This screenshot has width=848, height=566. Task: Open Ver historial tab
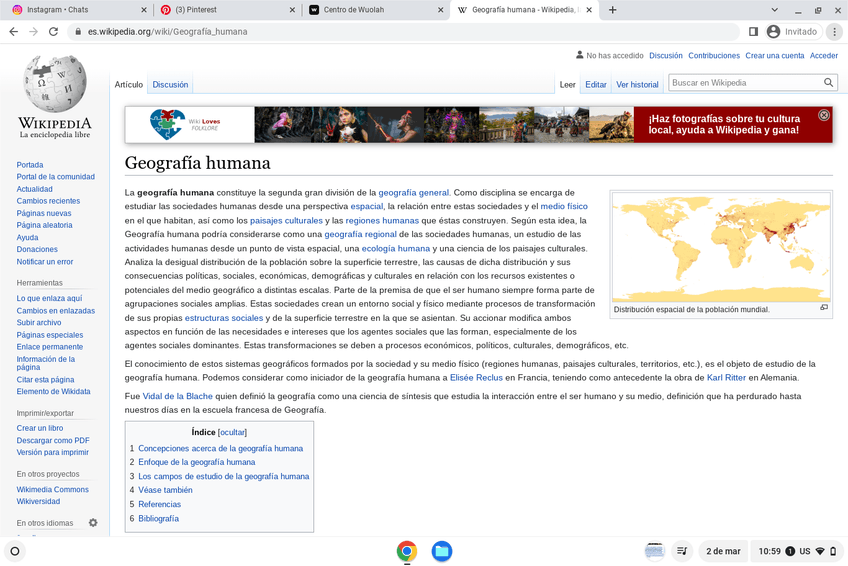pos(637,85)
